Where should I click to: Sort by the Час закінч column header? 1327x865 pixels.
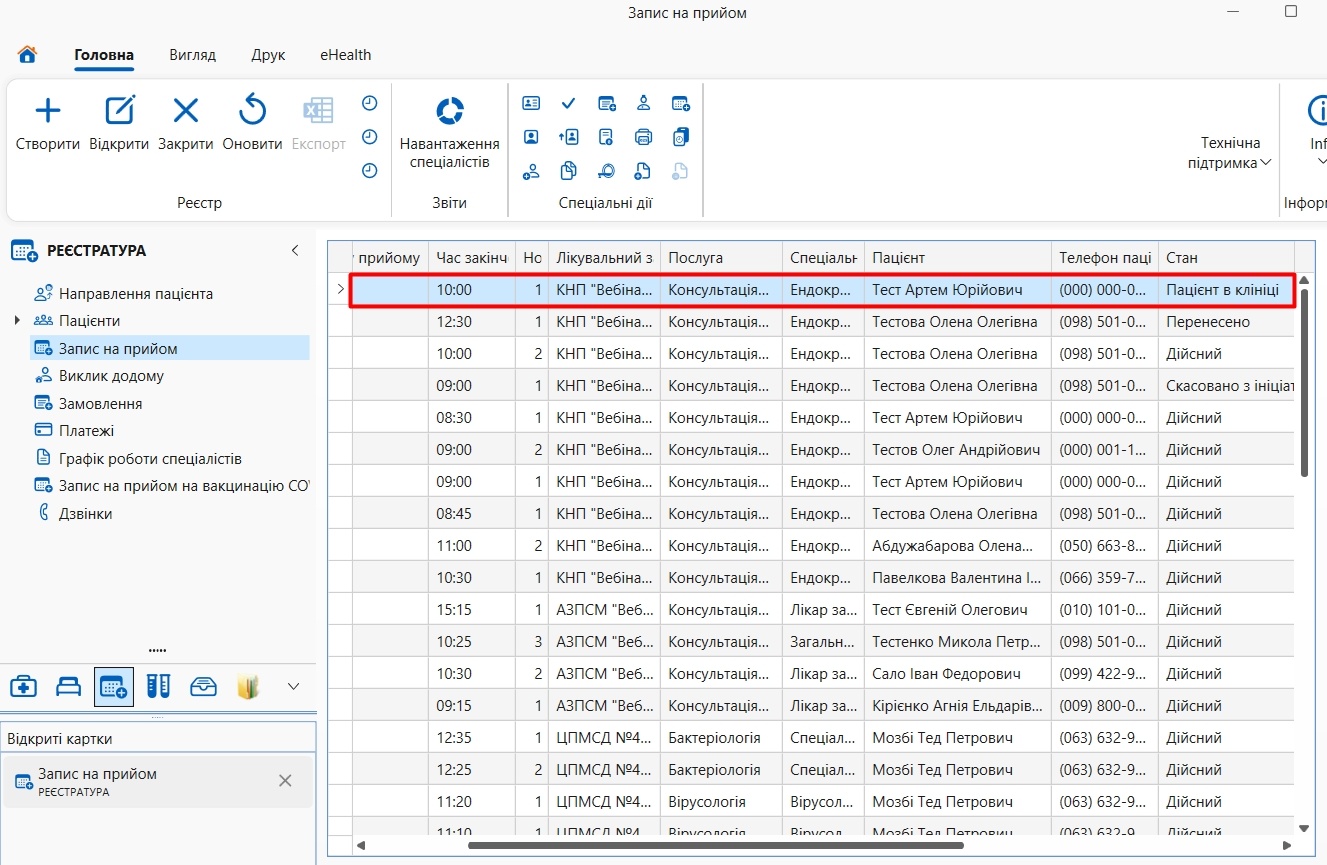472,258
